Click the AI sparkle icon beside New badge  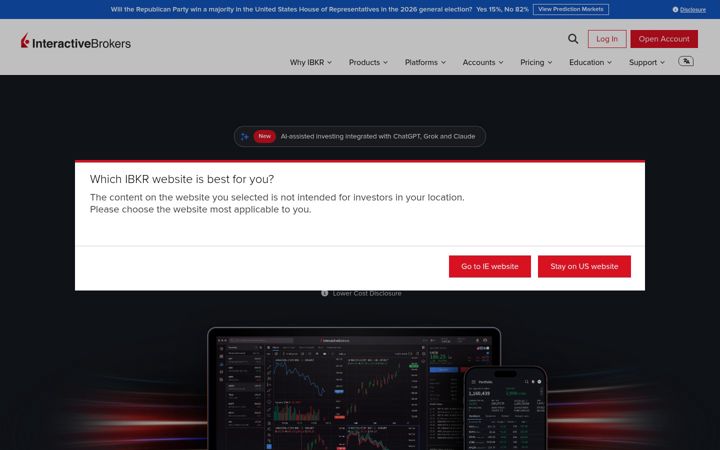pyautogui.click(x=245, y=137)
